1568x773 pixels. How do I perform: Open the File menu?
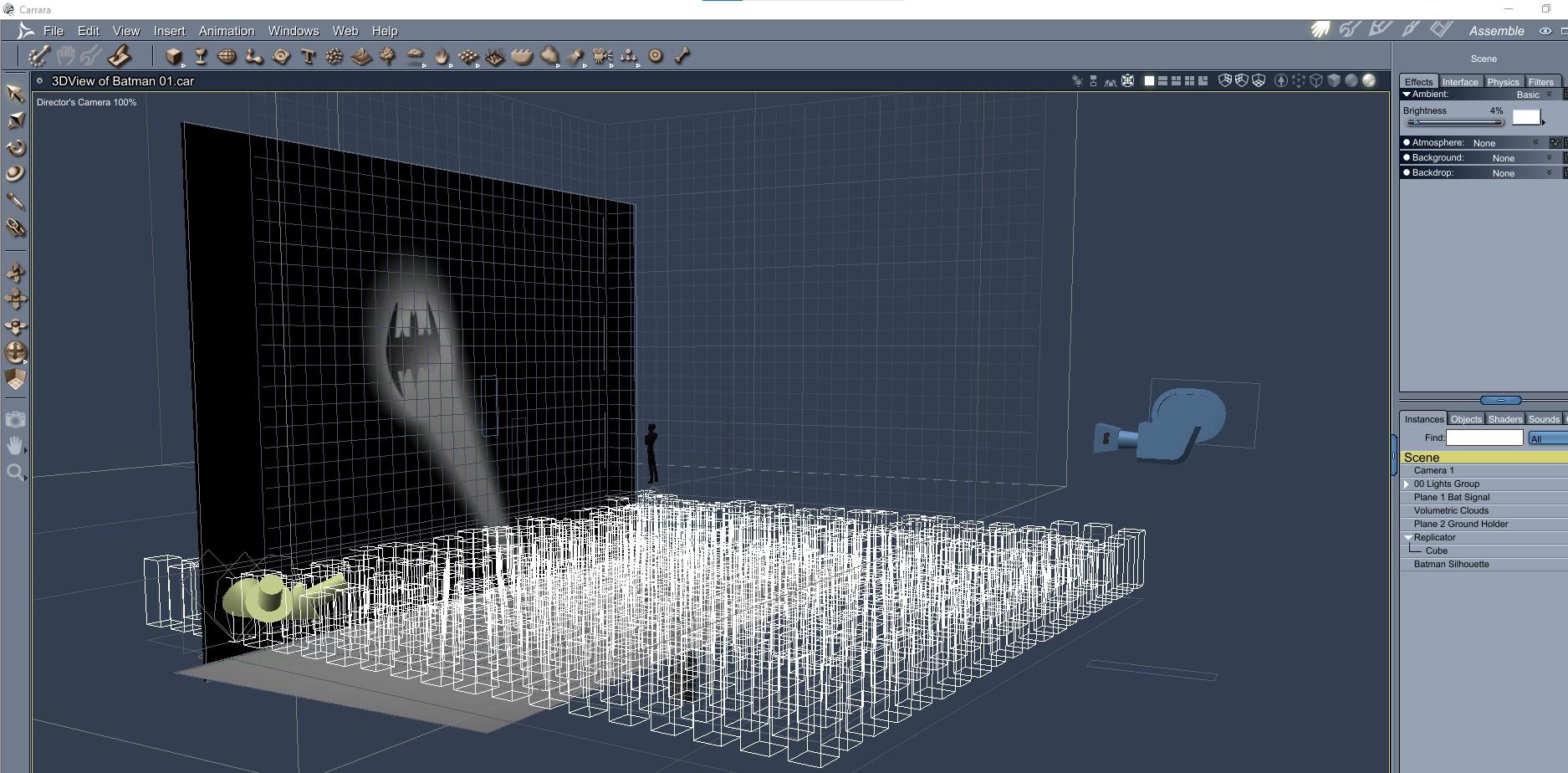(x=54, y=31)
